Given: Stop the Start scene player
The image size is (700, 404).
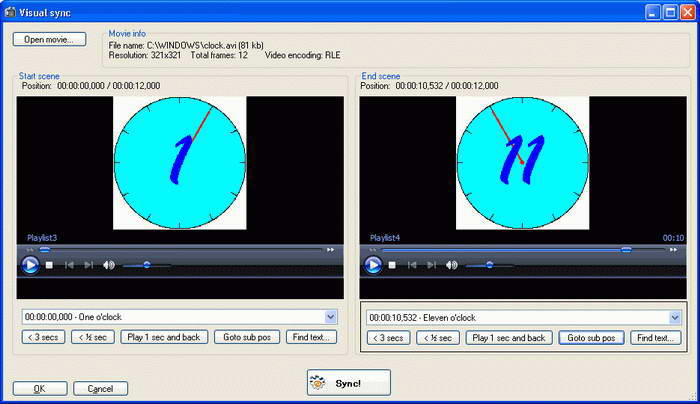Looking at the screenshot, I should [x=50, y=265].
